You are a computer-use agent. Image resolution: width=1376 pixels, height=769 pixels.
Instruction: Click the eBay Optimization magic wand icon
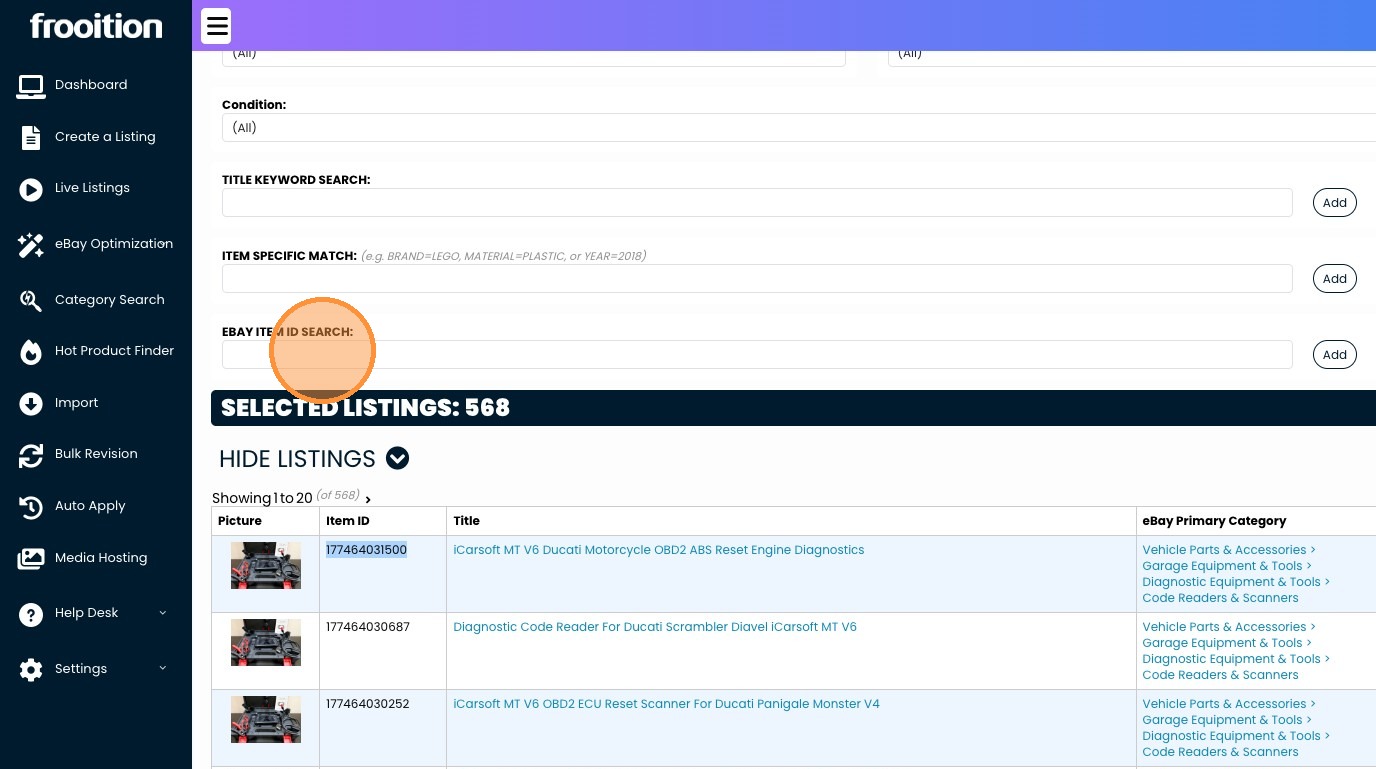point(31,245)
